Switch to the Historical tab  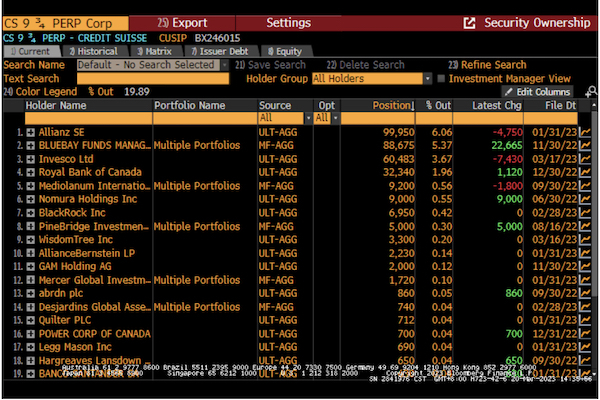[94, 51]
